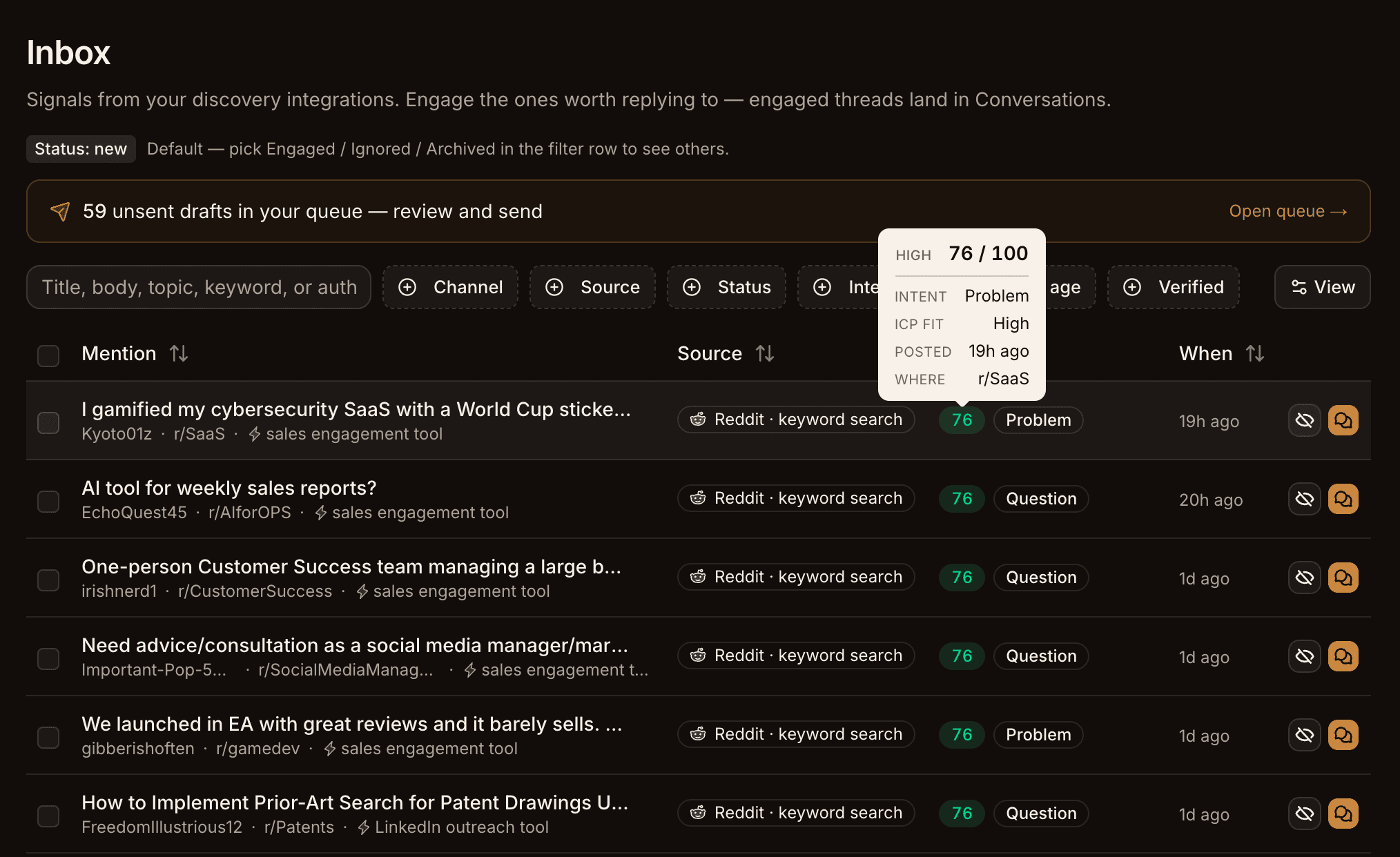Click the Question tag in Customer Success row
The height and width of the screenshot is (857, 1400).
(x=1041, y=578)
